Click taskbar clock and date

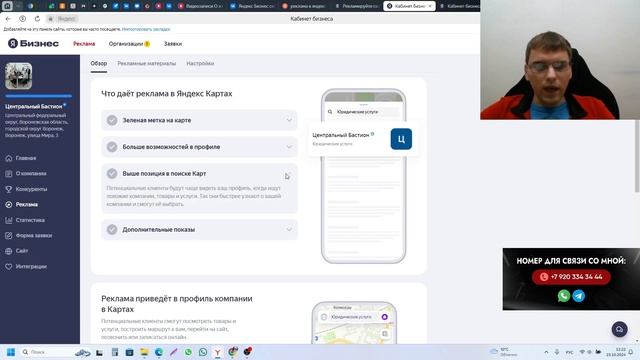(616, 352)
